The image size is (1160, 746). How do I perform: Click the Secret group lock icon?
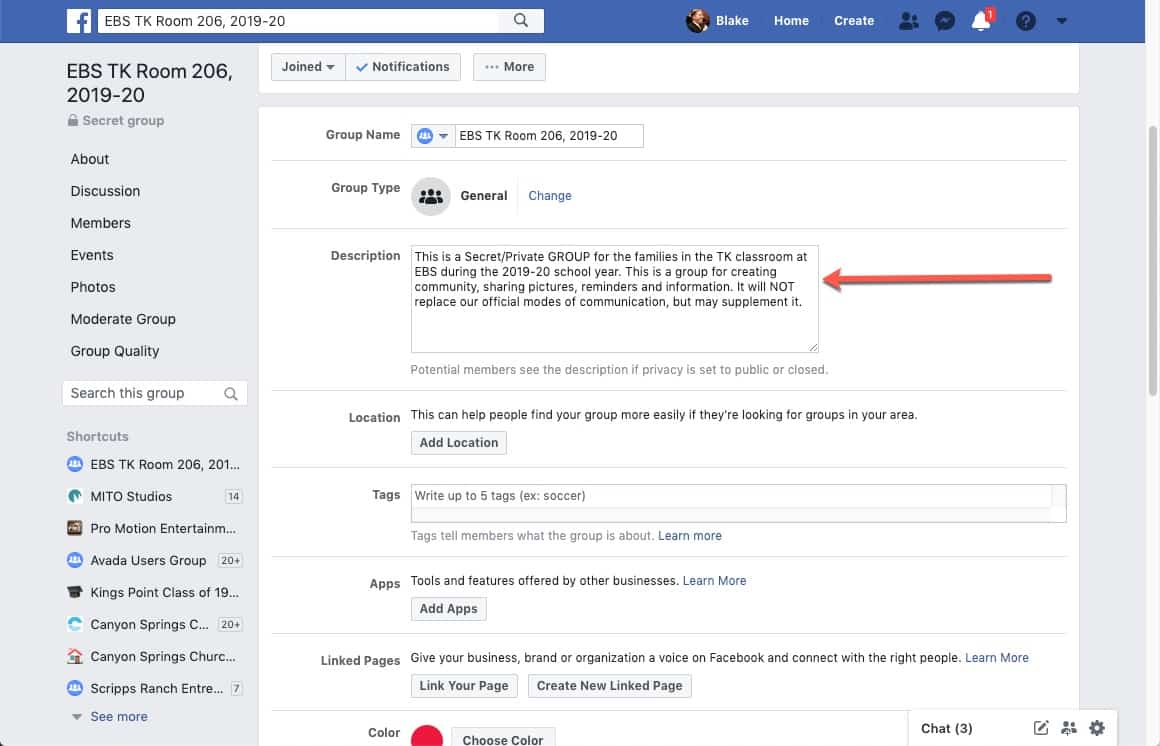click(x=72, y=120)
